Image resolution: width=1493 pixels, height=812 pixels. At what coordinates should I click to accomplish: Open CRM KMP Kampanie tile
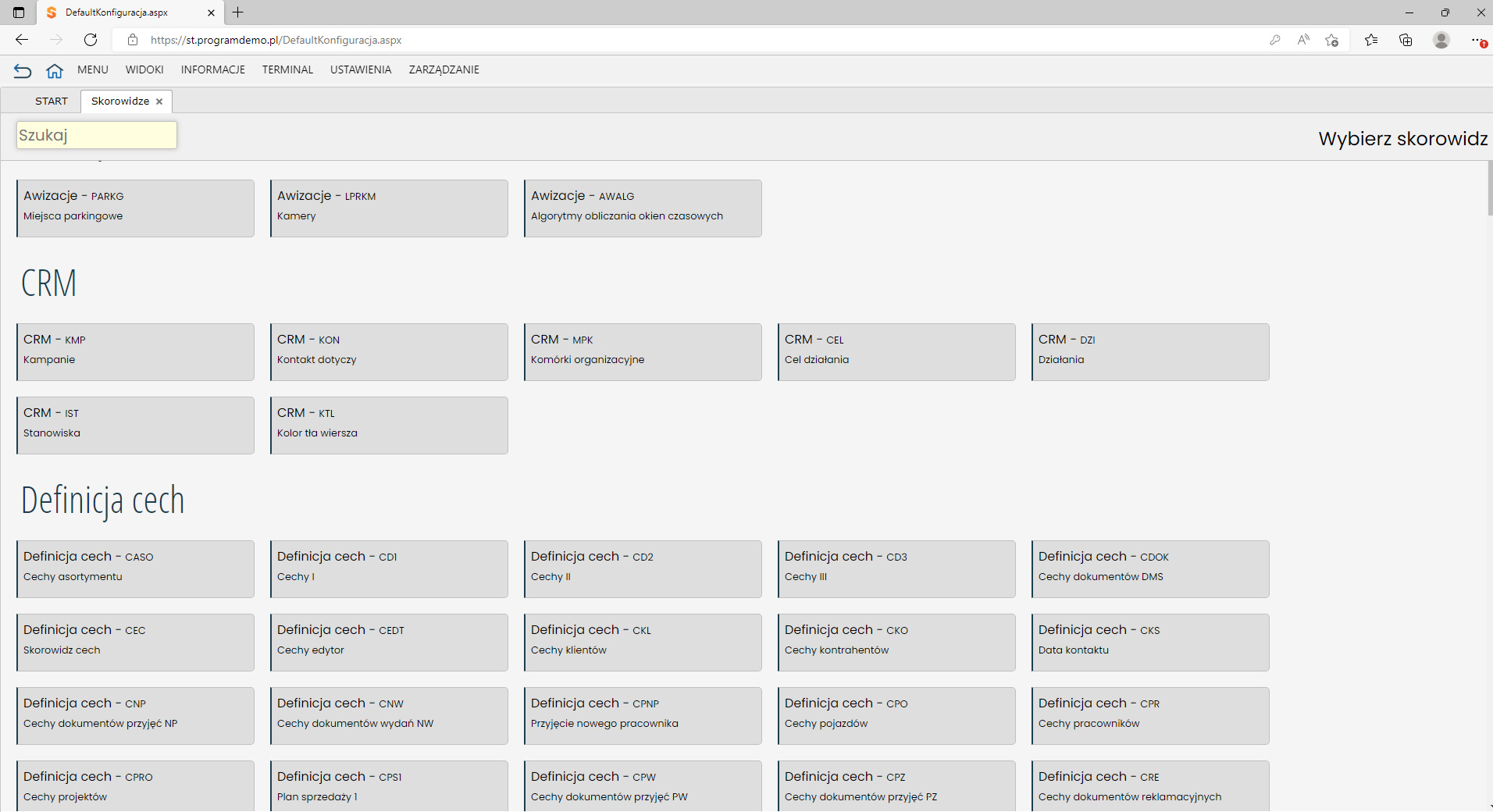[135, 352]
